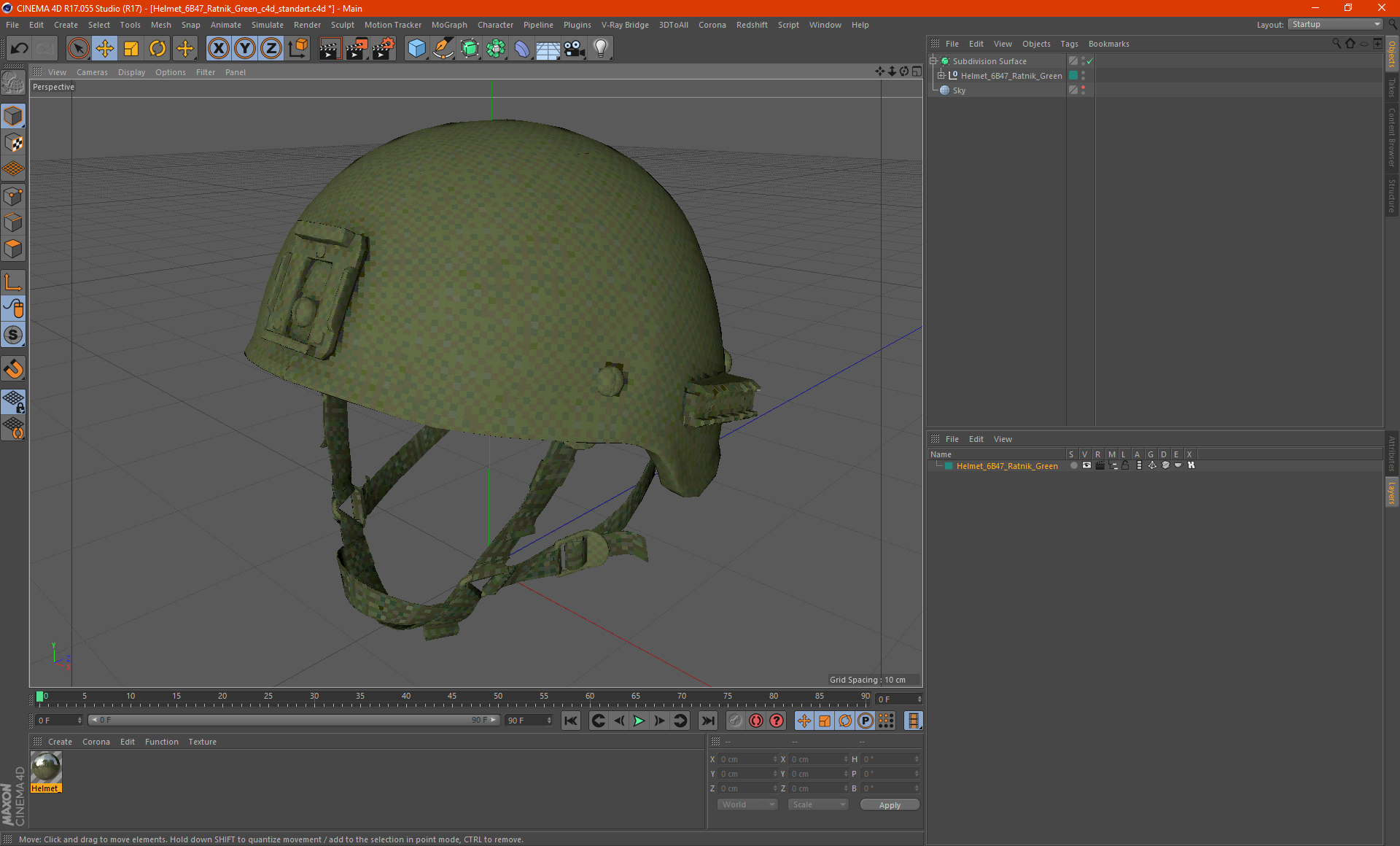The height and width of the screenshot is (846, 1400).
Task: Toggle Helmet_6B47_Ratnik_Green object visibility dots
Action: [x=1084, y=76]
